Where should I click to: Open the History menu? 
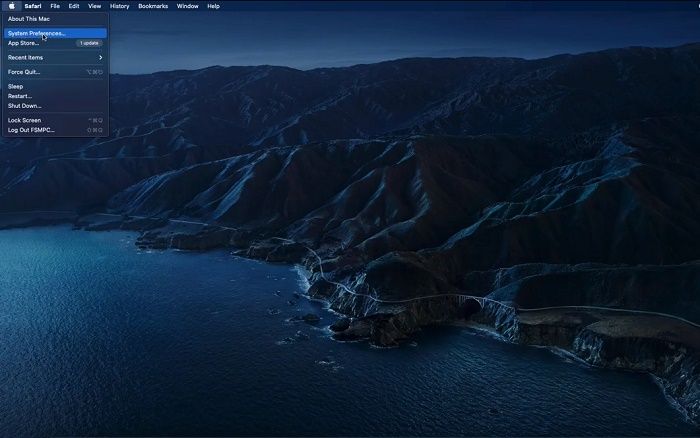pyautogui.click(x=120, y=6)
